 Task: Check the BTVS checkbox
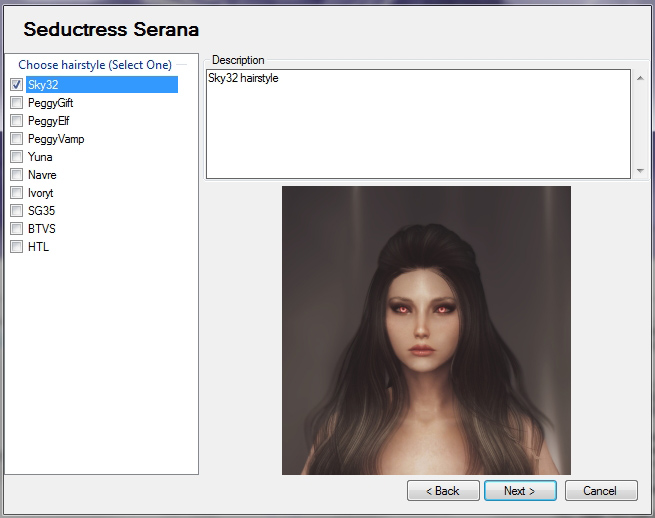click(x=16, y=229)
